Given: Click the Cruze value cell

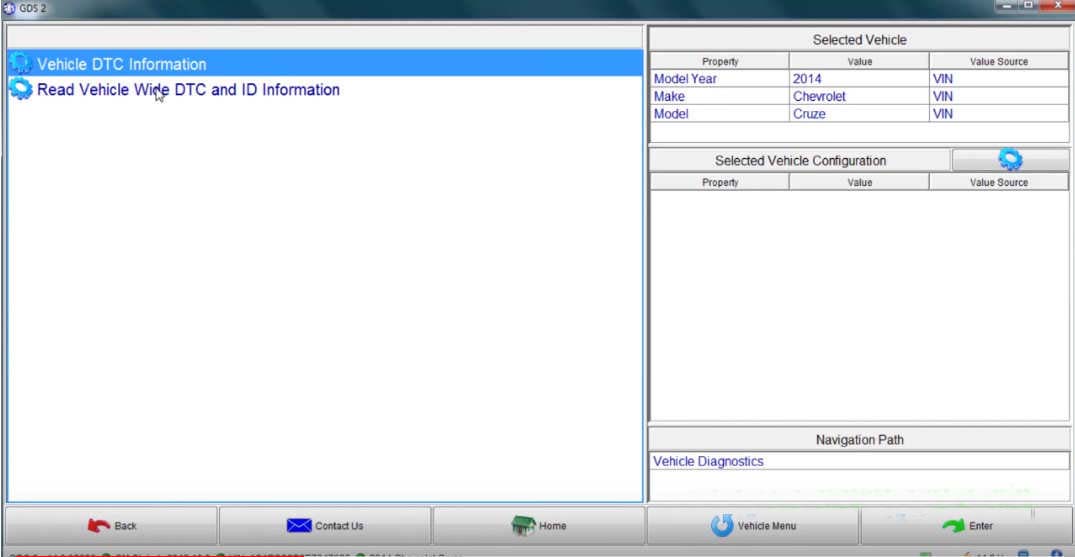Looking at the screenshot, I should click(x=859, y=114).
